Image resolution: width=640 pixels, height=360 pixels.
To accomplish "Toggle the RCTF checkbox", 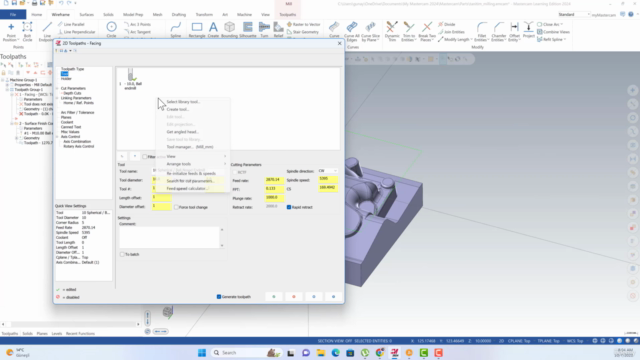I will (x=235, y=173).
